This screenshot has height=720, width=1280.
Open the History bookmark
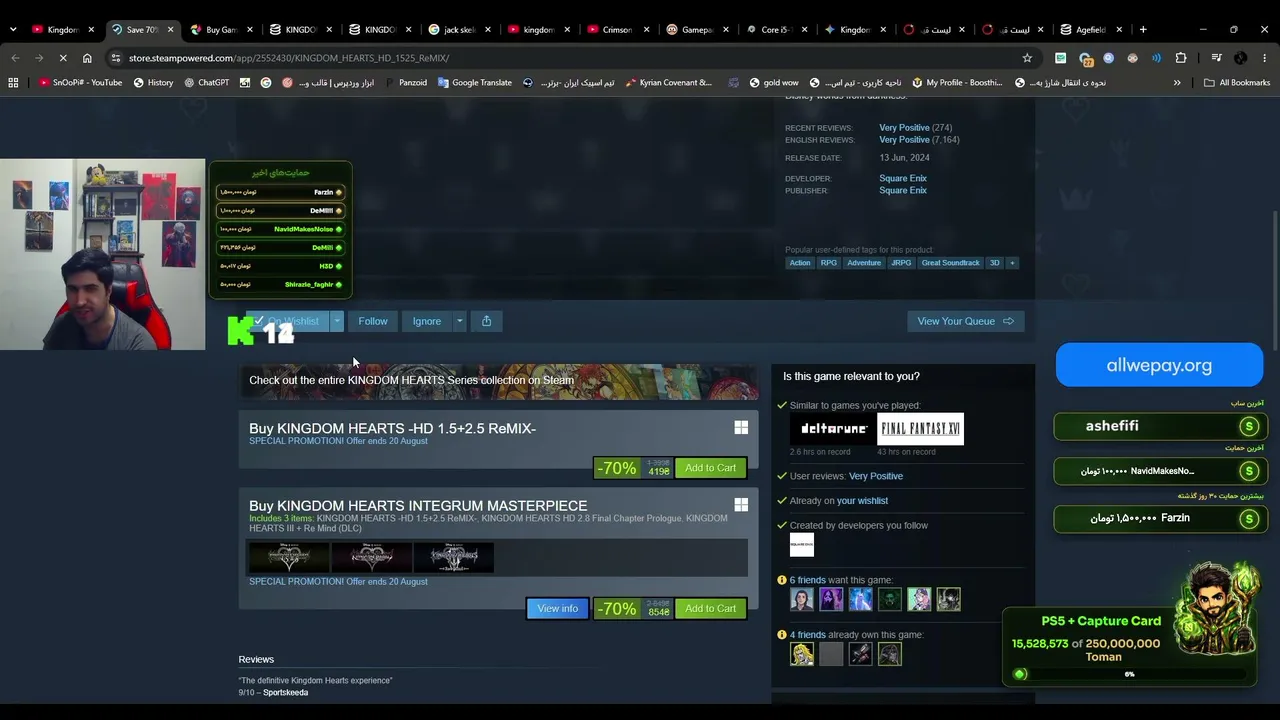pos(153,83)
